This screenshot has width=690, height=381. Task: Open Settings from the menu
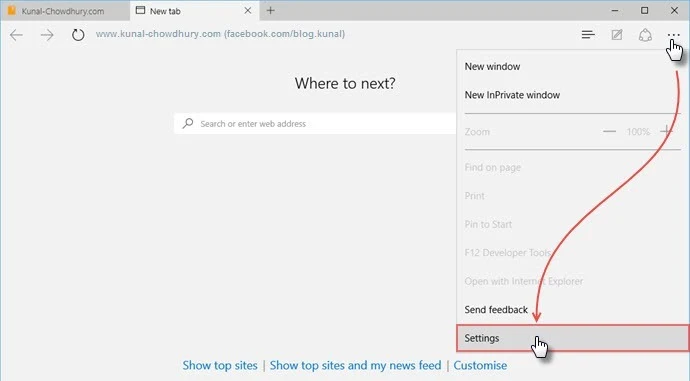[x=573, y=338]
